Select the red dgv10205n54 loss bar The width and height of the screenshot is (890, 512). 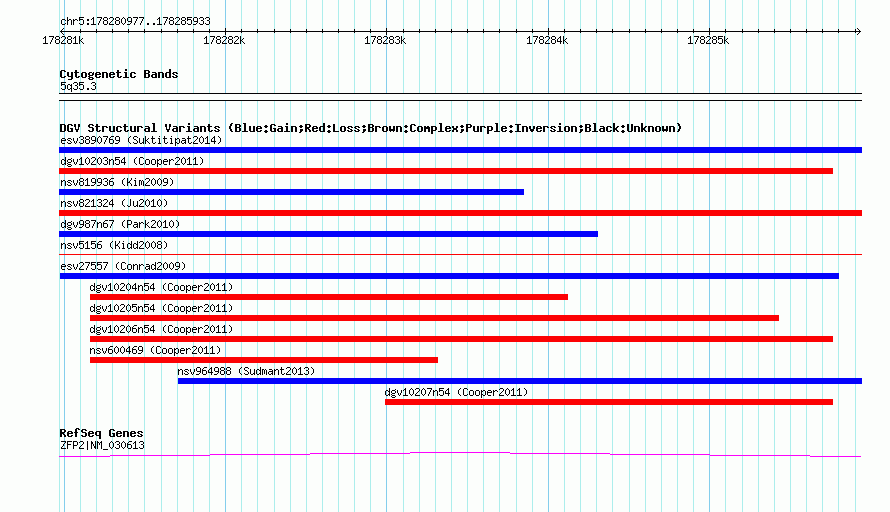[434, 318]
